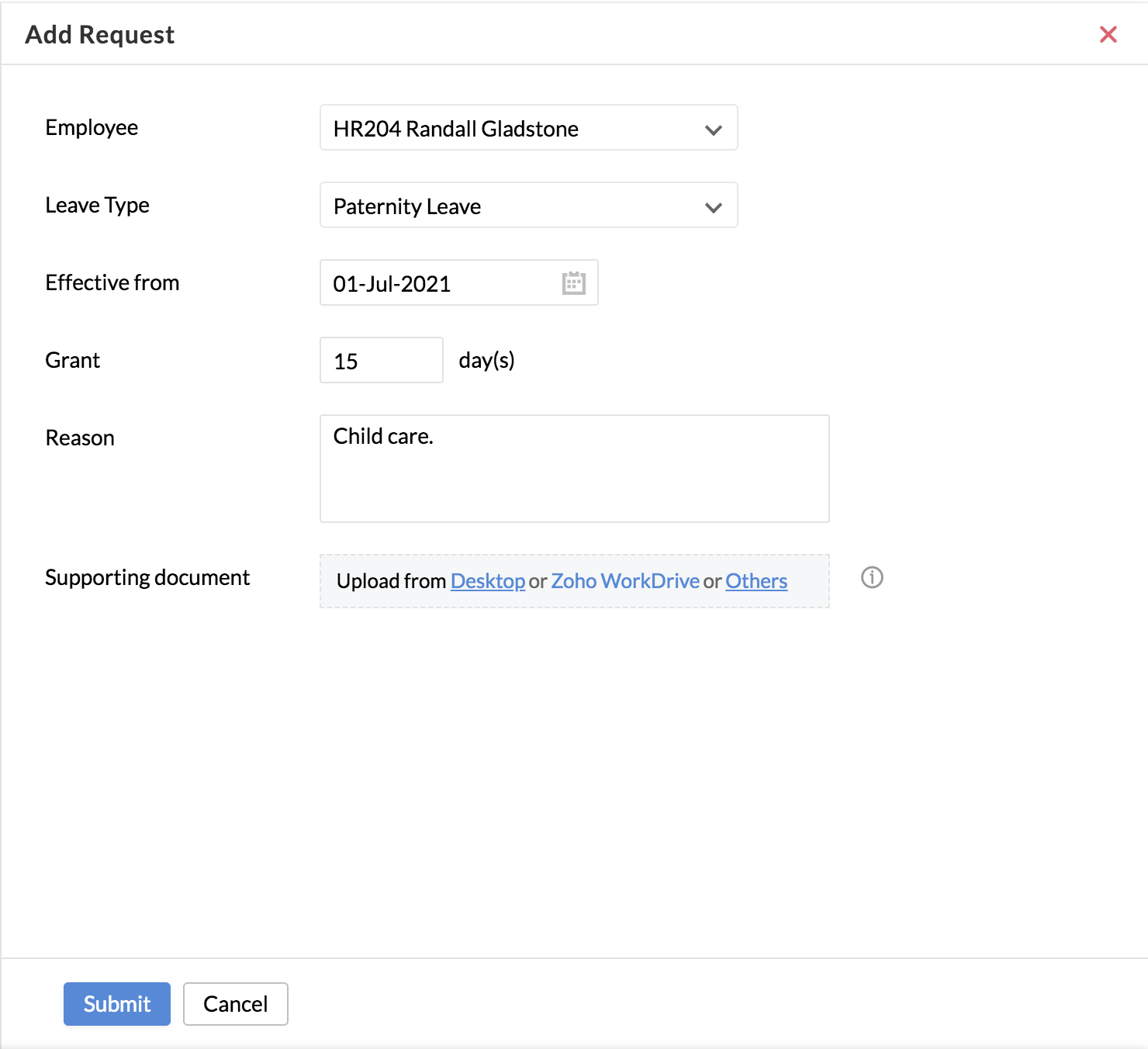1148x1049 pixels.
Task: Click the Supporting document upload area
Action: 574,581
